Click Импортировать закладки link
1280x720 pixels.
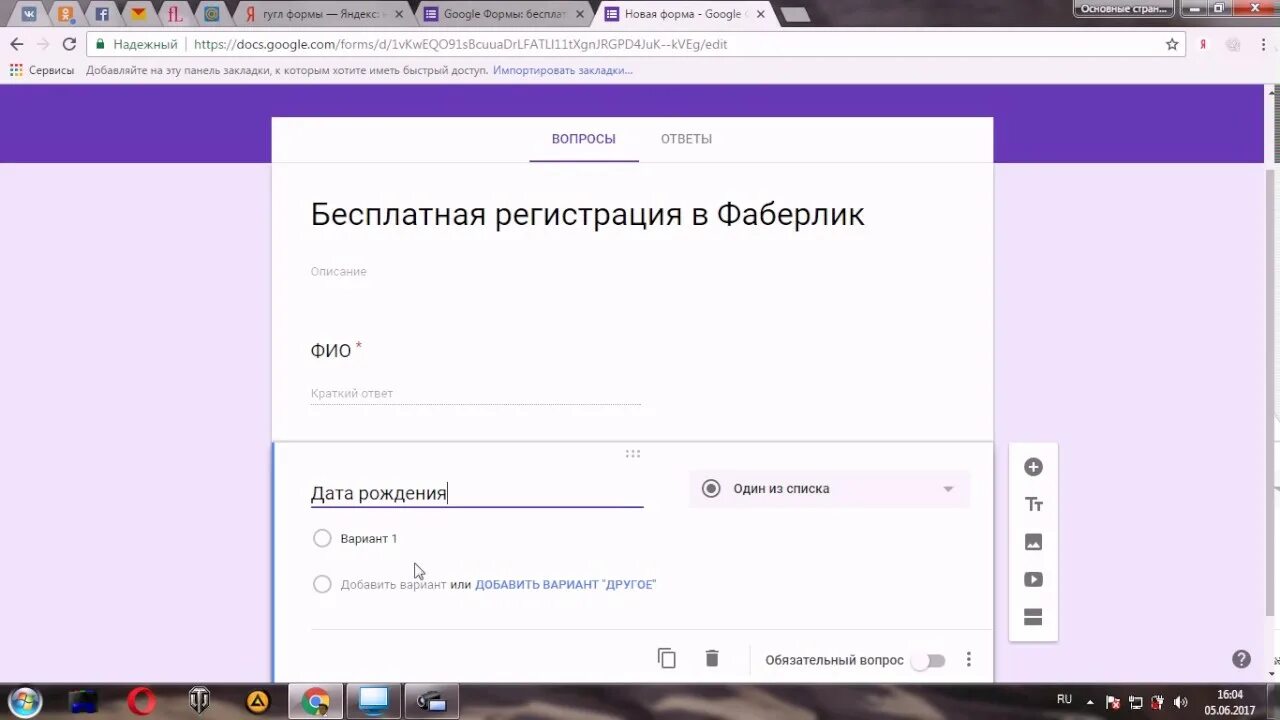click(x=563, y=70)
